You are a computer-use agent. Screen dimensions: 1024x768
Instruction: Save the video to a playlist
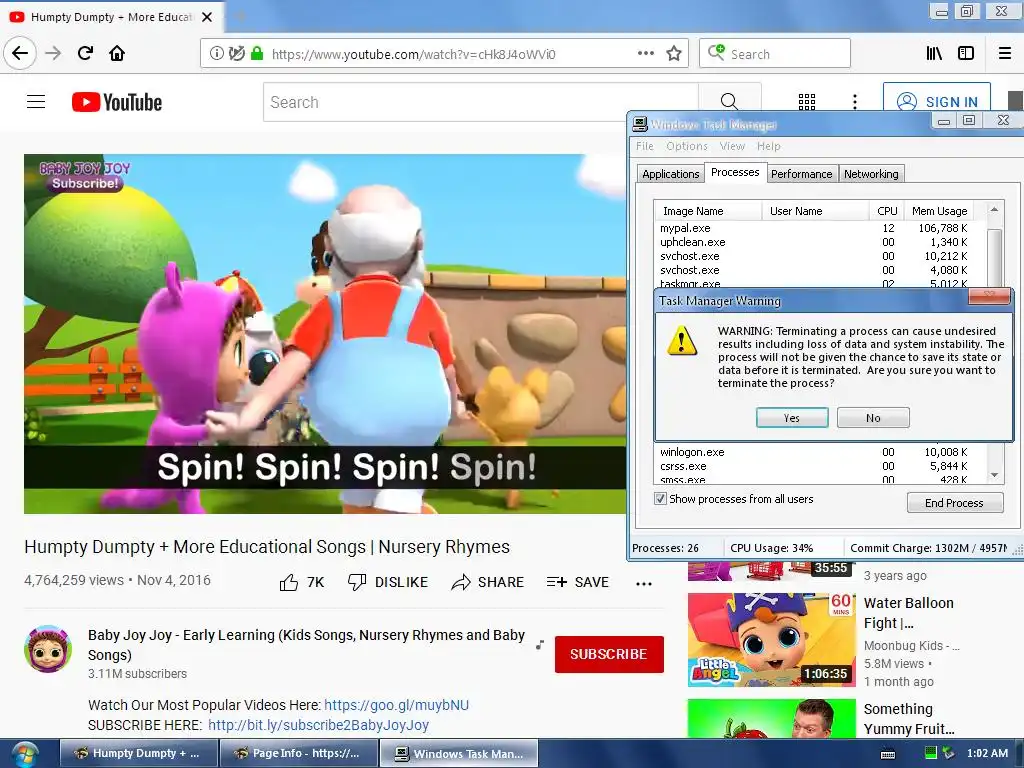tap(578, 582)
